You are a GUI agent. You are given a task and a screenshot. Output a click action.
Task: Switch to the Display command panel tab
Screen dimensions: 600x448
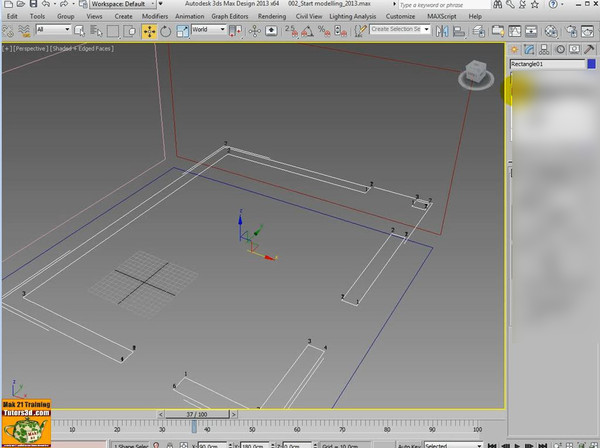pyautogui.click(x=574, y=49)
